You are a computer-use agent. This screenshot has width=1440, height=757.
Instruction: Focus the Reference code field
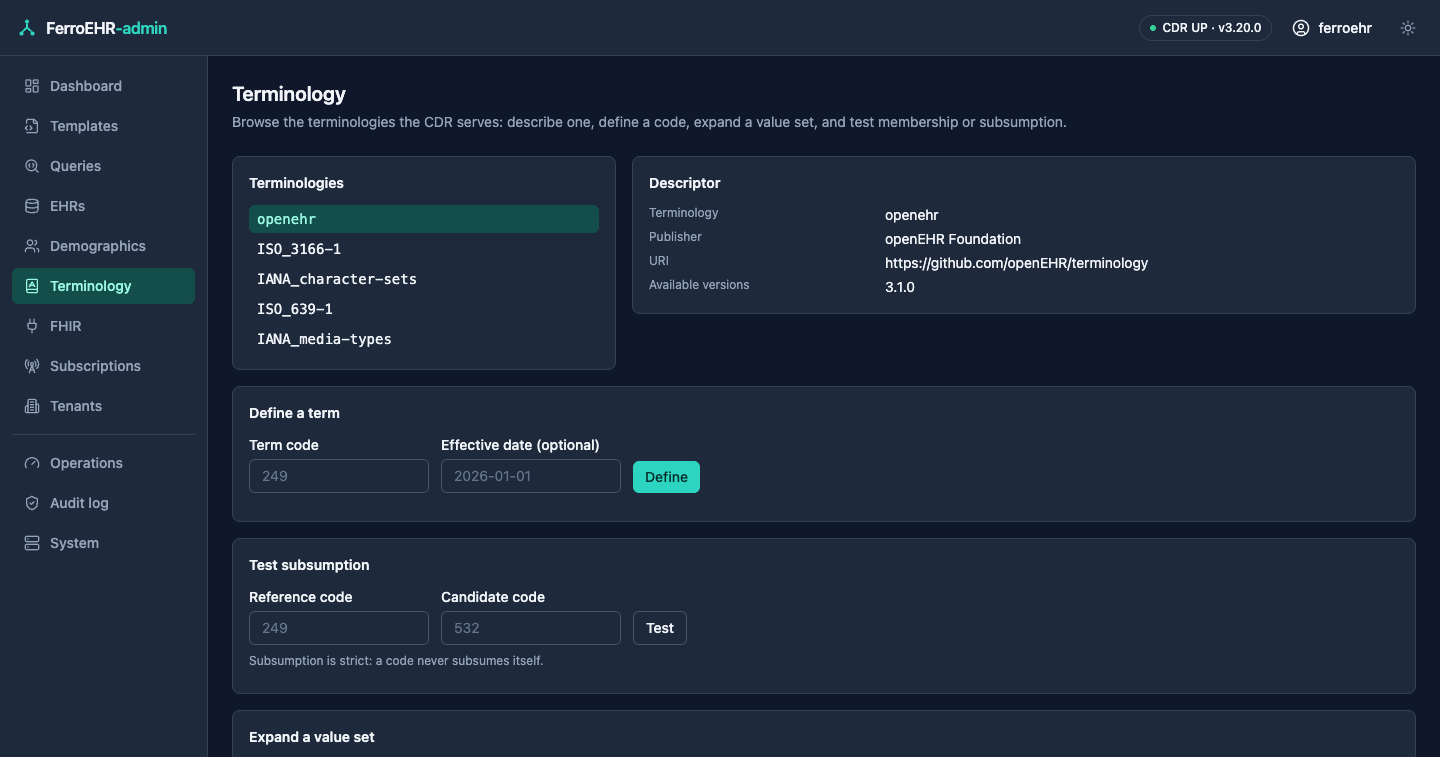pos(339,628)
